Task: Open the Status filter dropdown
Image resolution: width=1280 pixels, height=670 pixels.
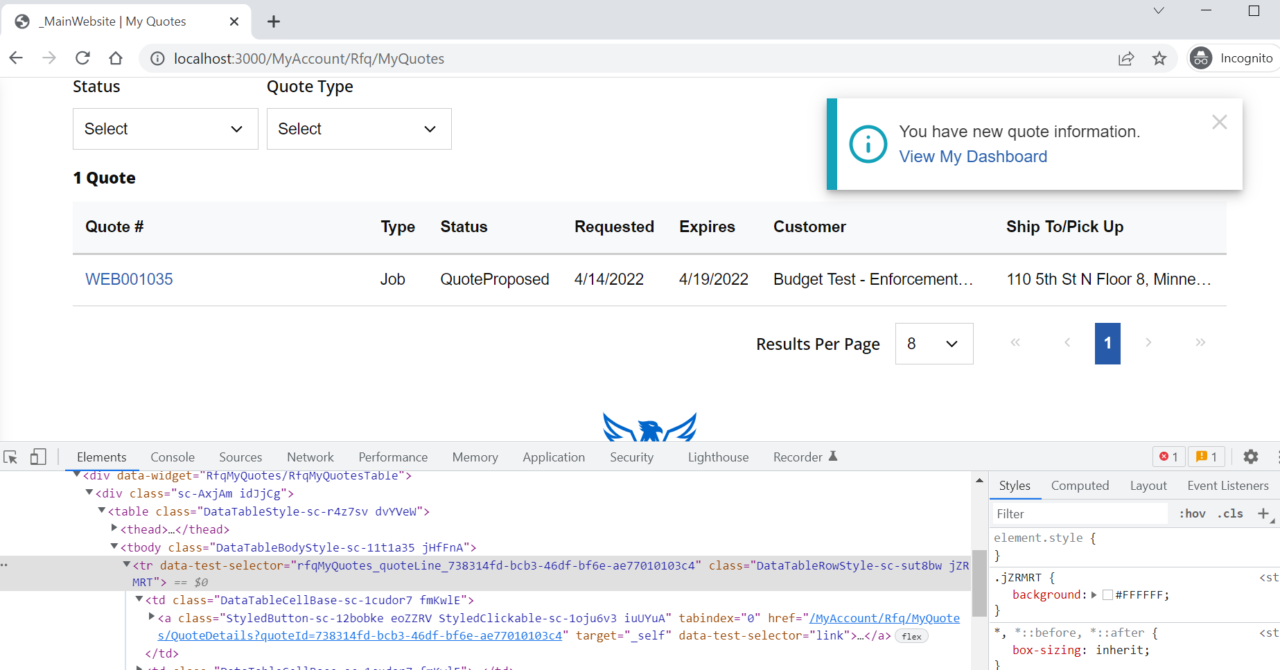Action: click(x=165, y=129)
